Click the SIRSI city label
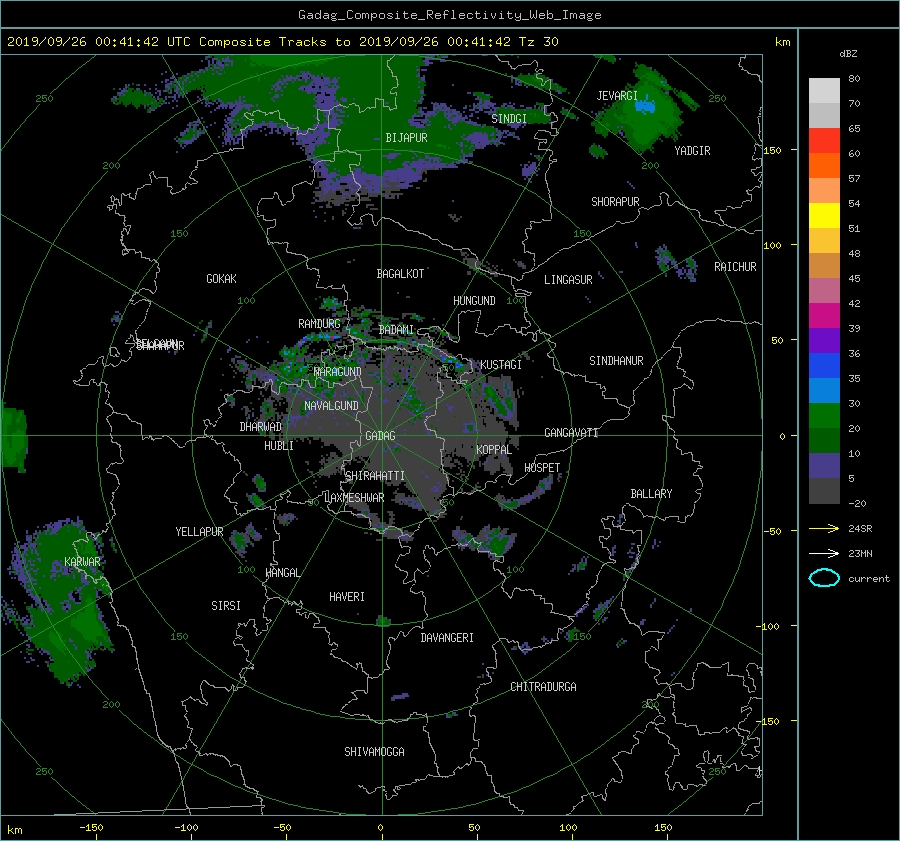Screen dimensions: 900x841 [226, 606]
